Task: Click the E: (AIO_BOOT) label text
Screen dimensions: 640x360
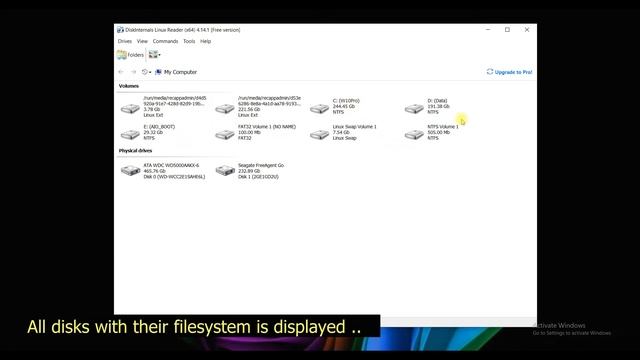Action: pyautogui.click(x=159, y=127)
